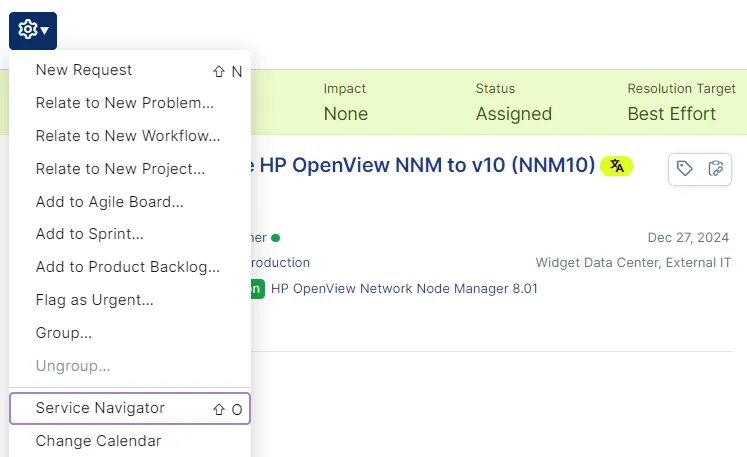Open HP OpenView Network Node Manager 8.01 link

(404, 289)
